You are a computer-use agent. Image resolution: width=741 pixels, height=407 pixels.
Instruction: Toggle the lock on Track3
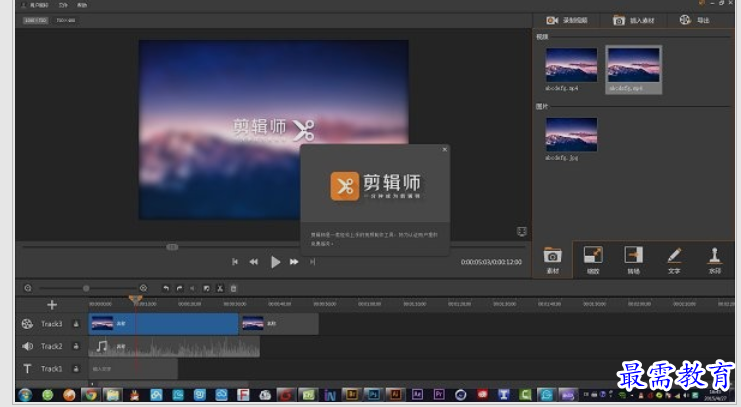pyautogui.click(x=76, y=324)
